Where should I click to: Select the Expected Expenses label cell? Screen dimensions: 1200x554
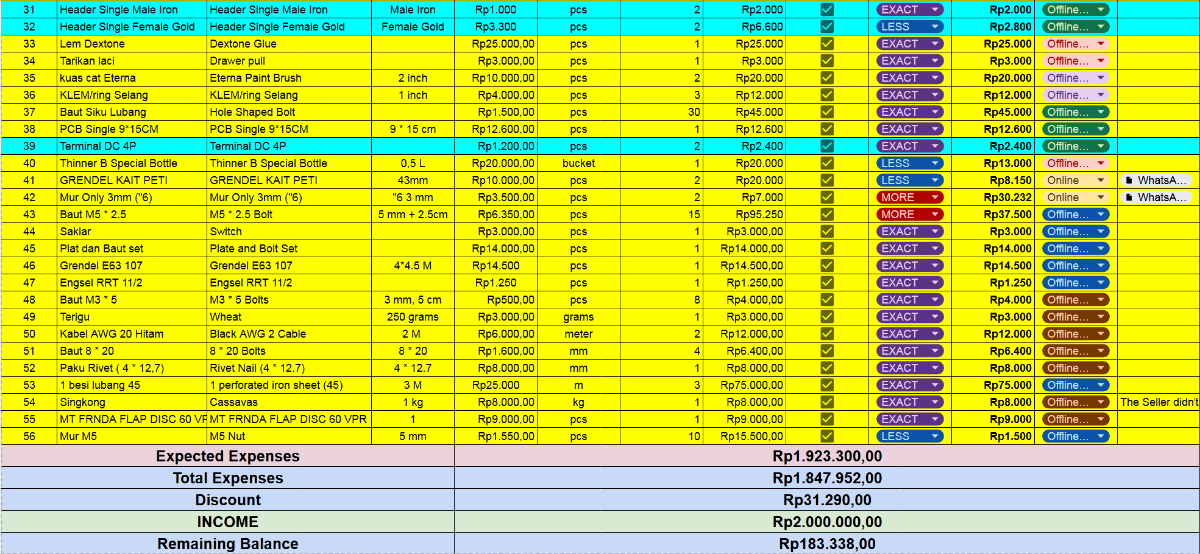point(227,456)
